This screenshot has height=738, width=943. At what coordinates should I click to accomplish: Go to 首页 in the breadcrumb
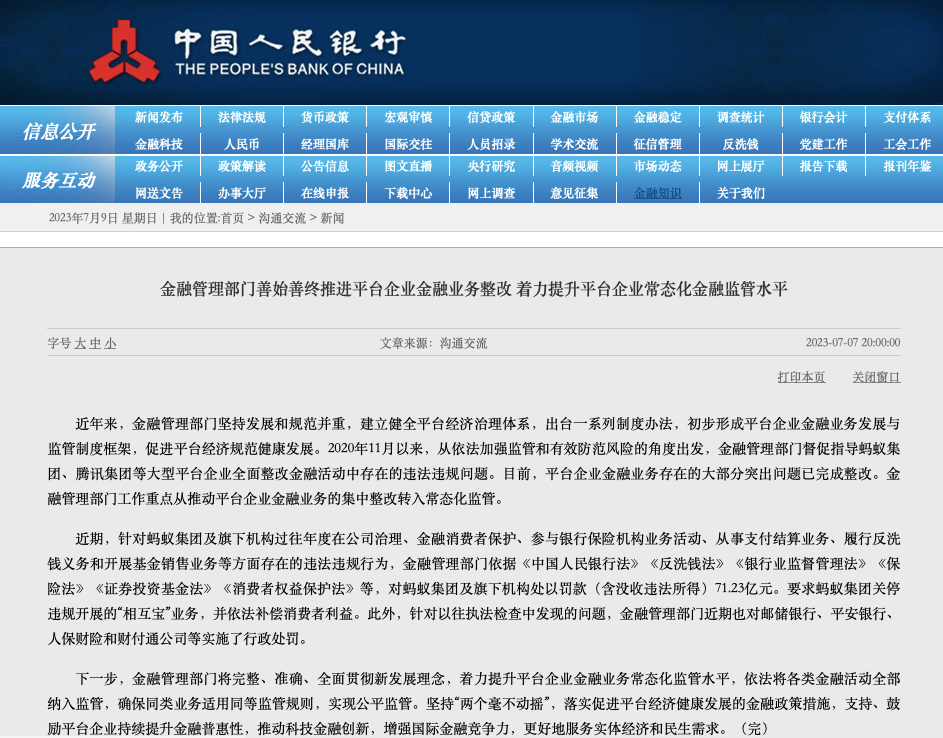232,218
